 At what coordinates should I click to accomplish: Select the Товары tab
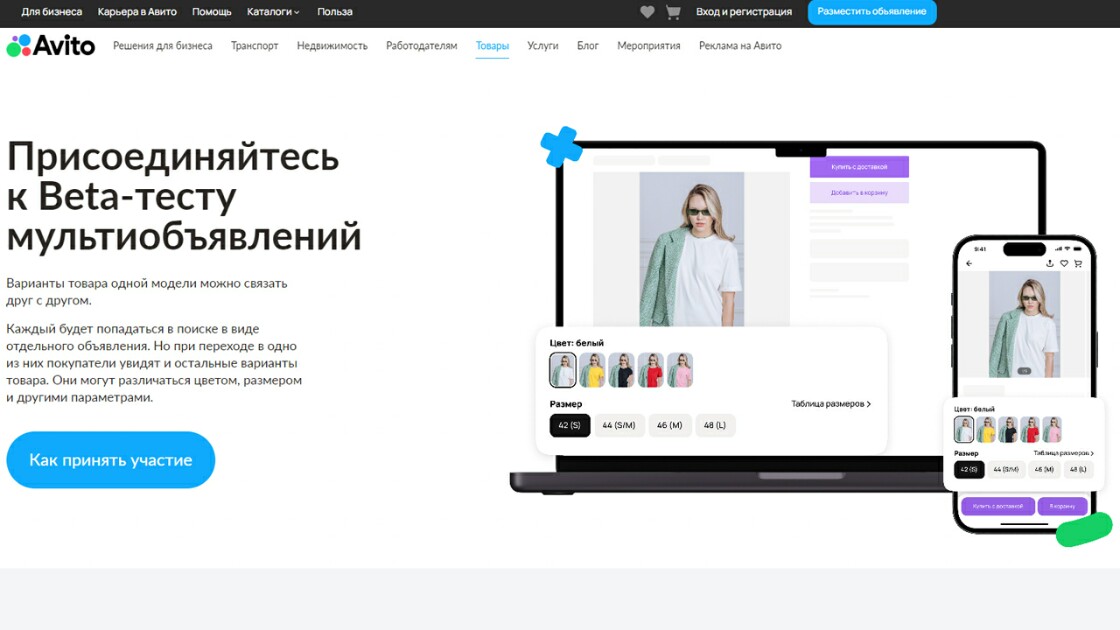(x=492, y=46)
